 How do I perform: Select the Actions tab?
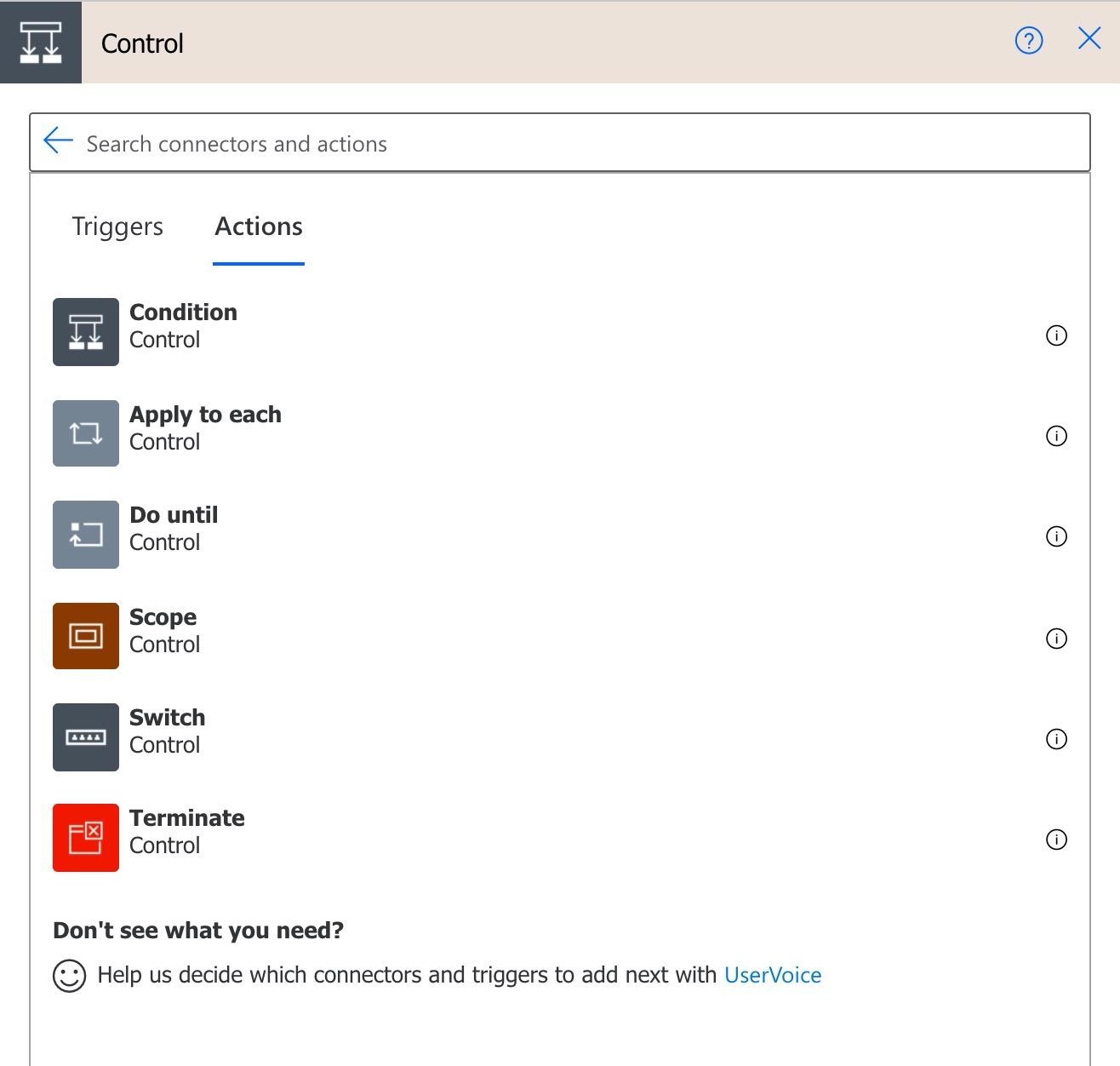pyautogui.click(x=259, y=226)
